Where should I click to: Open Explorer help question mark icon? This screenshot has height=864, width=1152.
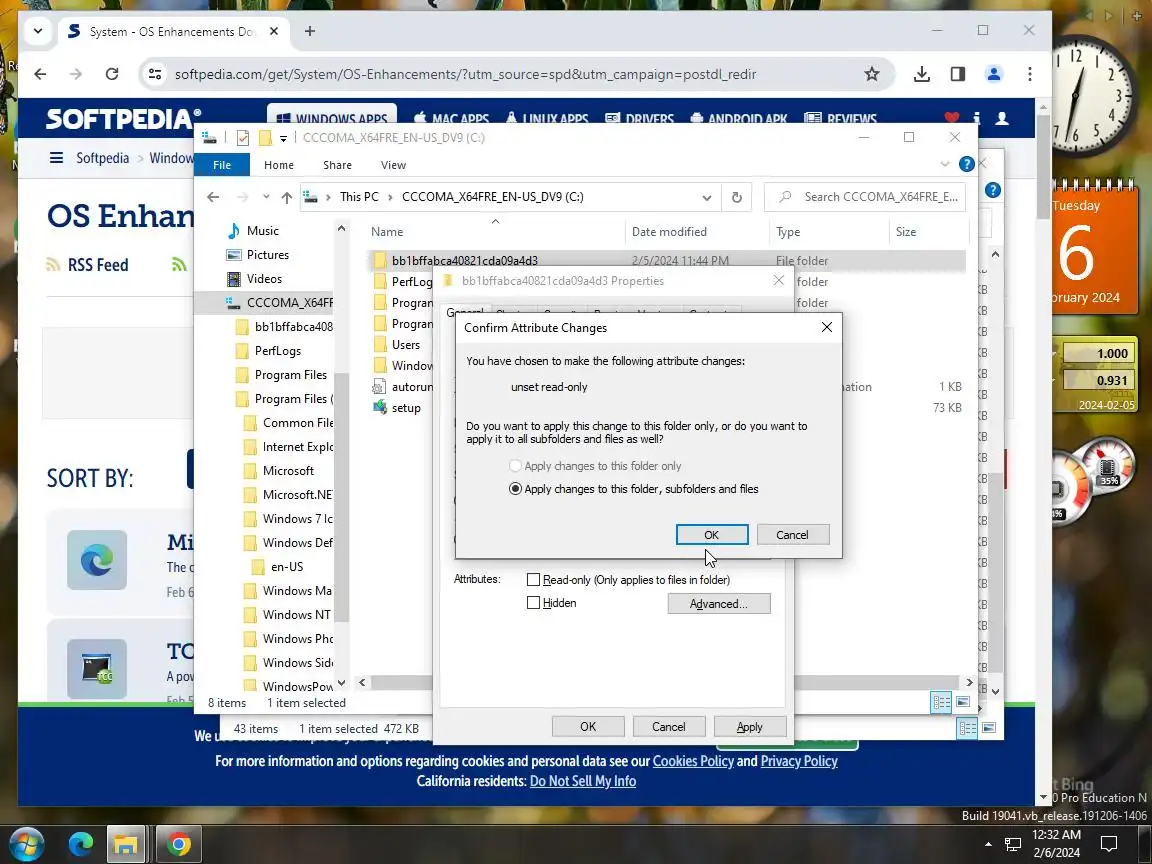[x=967, y=165]
